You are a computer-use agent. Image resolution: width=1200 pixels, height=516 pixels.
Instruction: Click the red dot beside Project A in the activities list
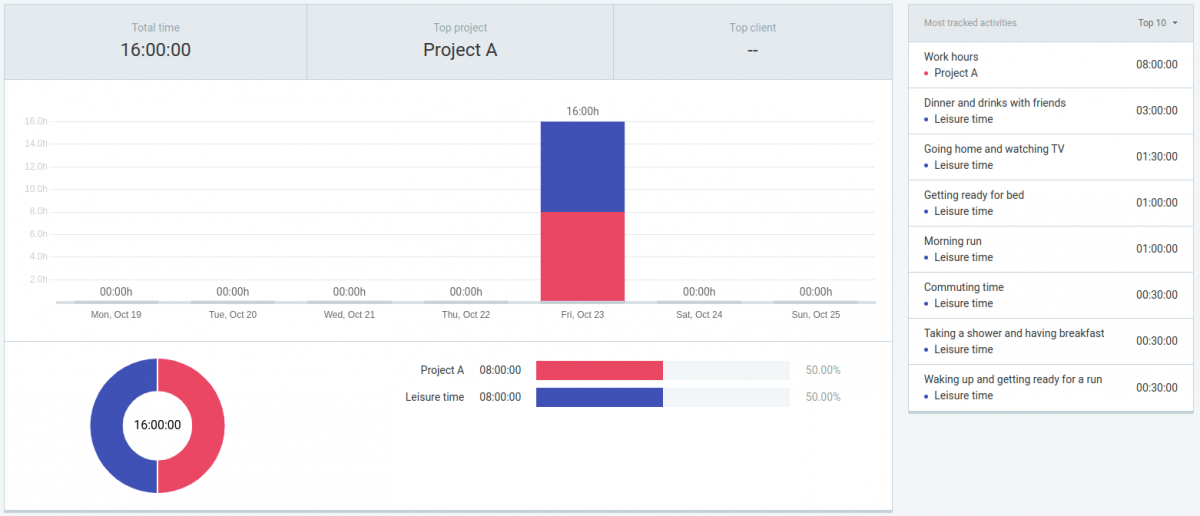927,74
